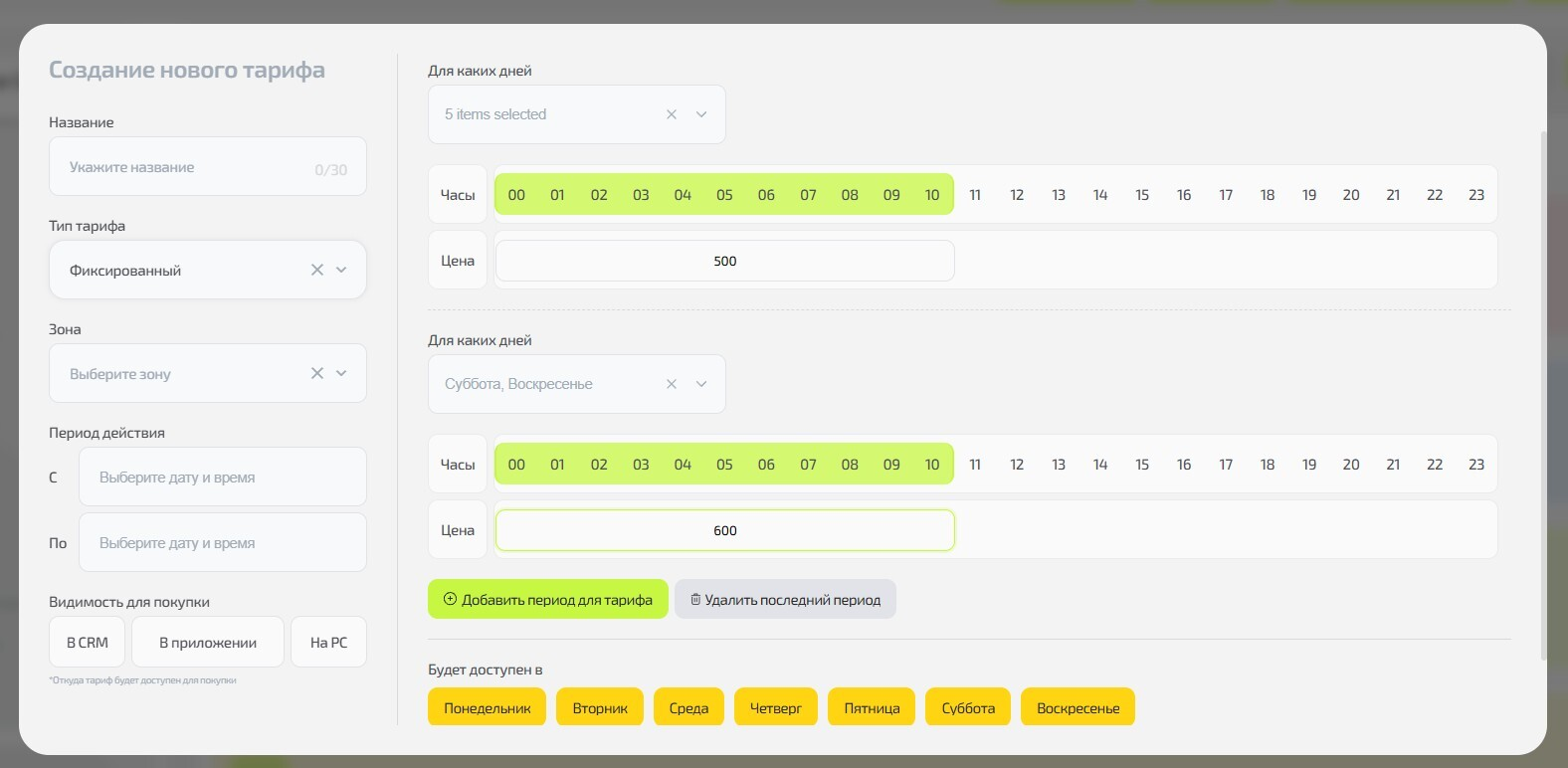Open the 'Суббота, Воскресенье' days dropdown chevron
This screenshot has height=768, width=1568.
[701, 384]
